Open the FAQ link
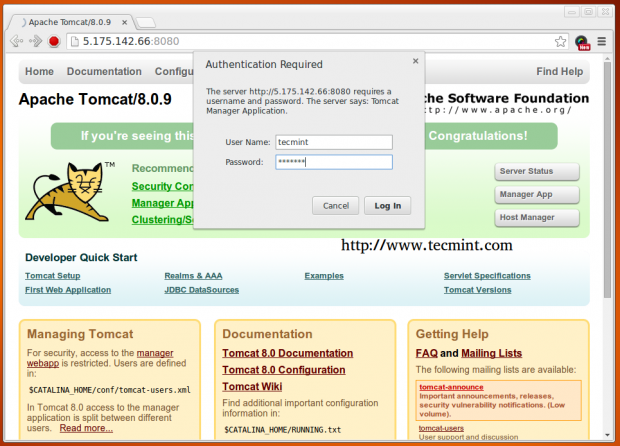Screen dimensions: 620x446 [x=427, y=353]
